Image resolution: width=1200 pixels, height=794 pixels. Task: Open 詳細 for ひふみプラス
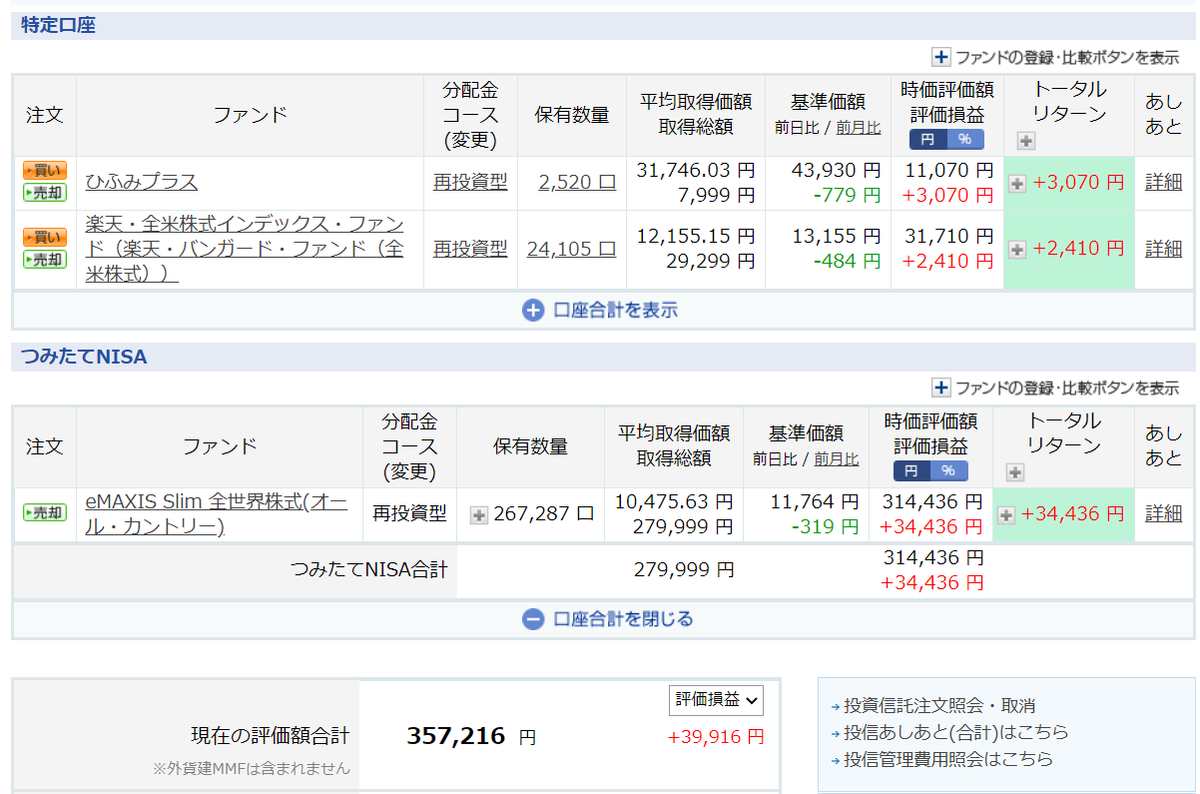1163,182
